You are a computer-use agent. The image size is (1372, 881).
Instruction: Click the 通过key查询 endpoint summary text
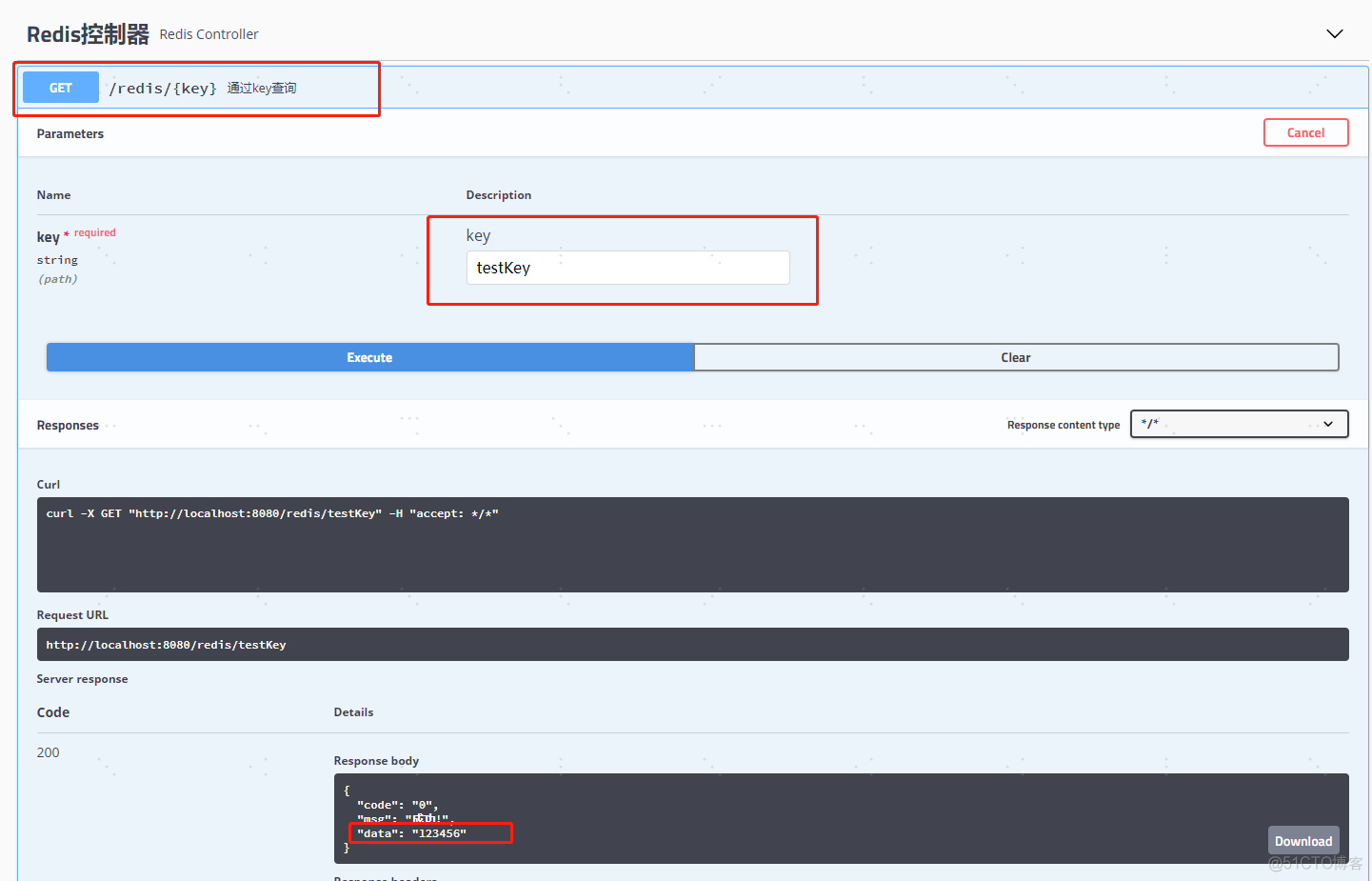coord(262,88)
